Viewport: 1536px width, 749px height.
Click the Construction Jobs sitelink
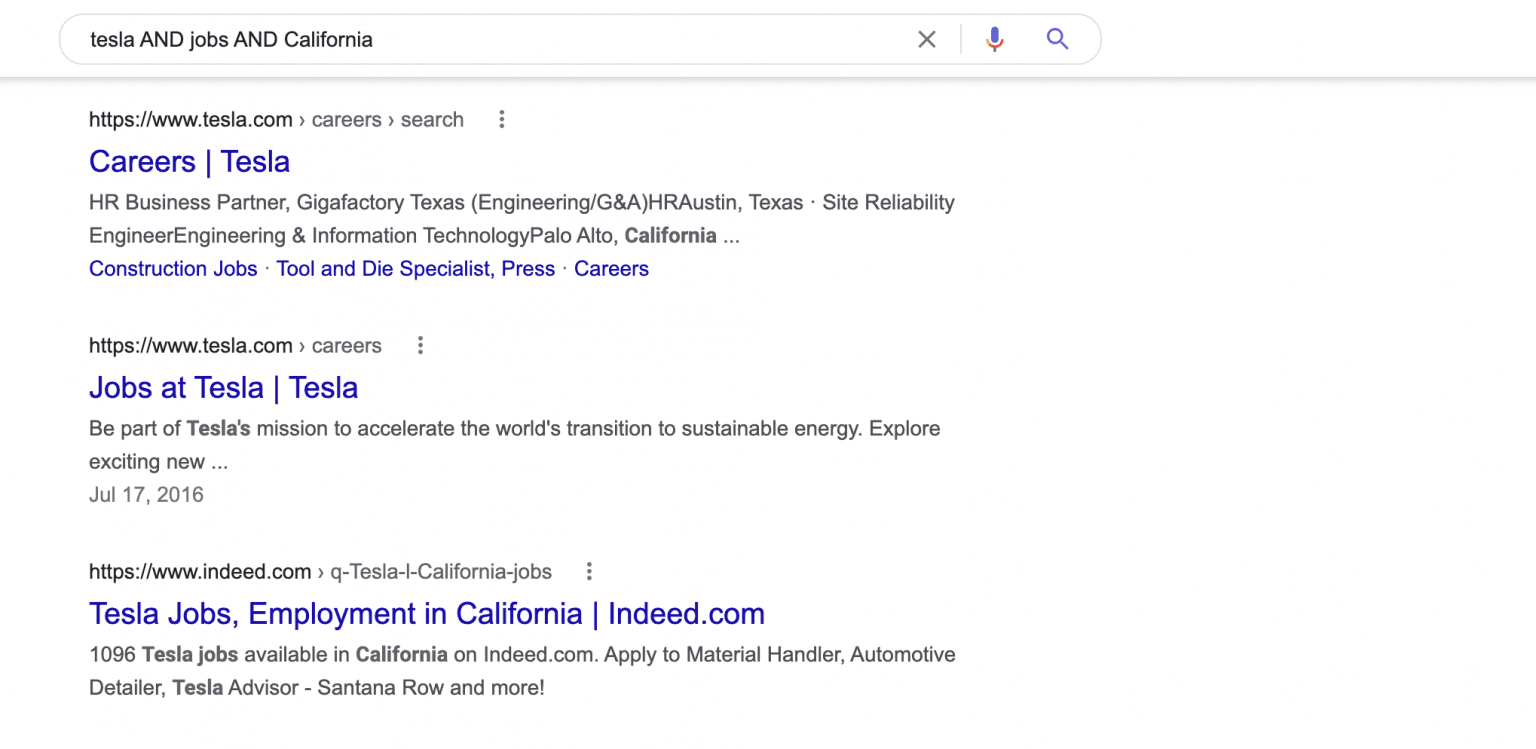(x=172, y=268)
